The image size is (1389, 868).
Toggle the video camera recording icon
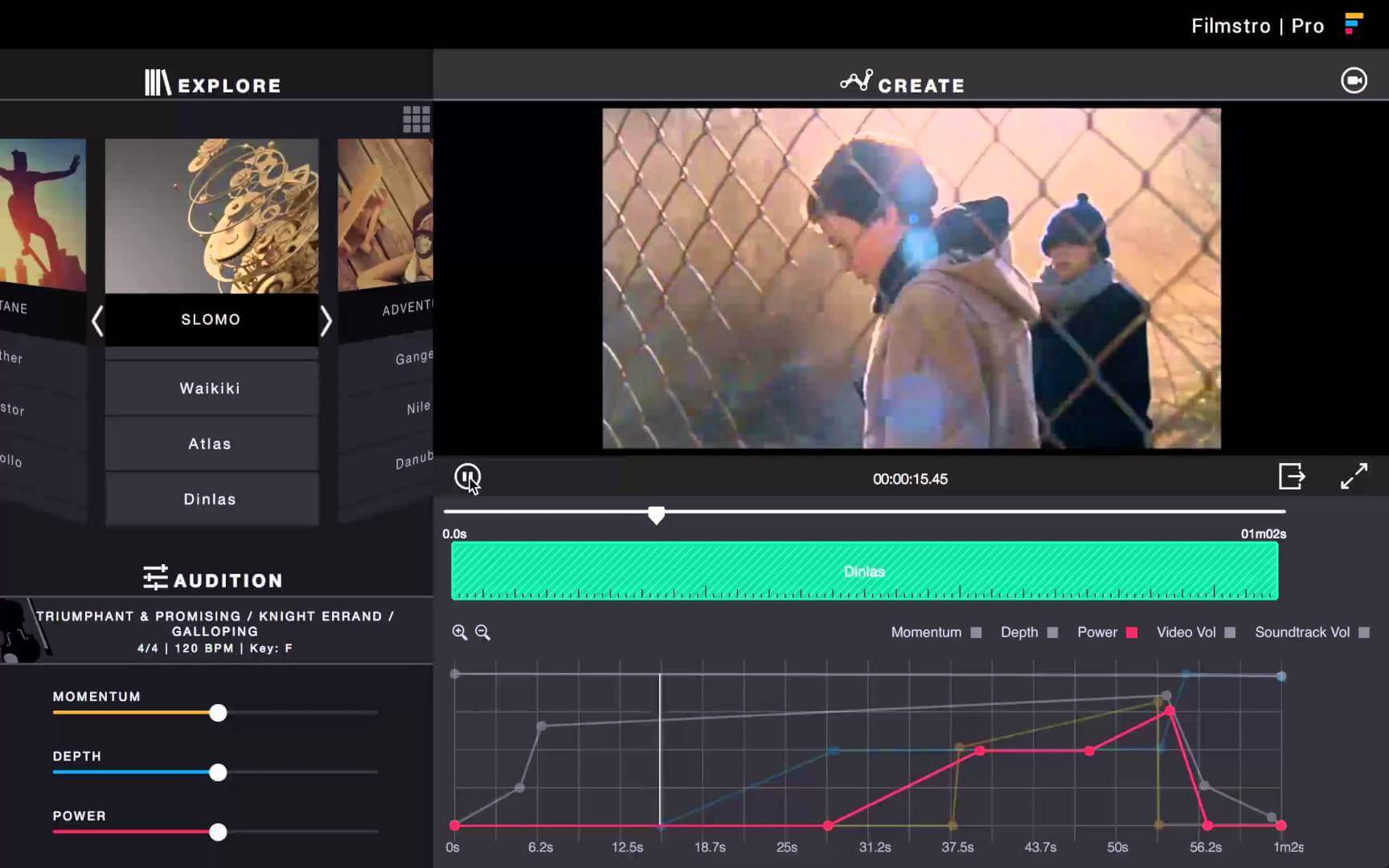(x=1354, y=80)
